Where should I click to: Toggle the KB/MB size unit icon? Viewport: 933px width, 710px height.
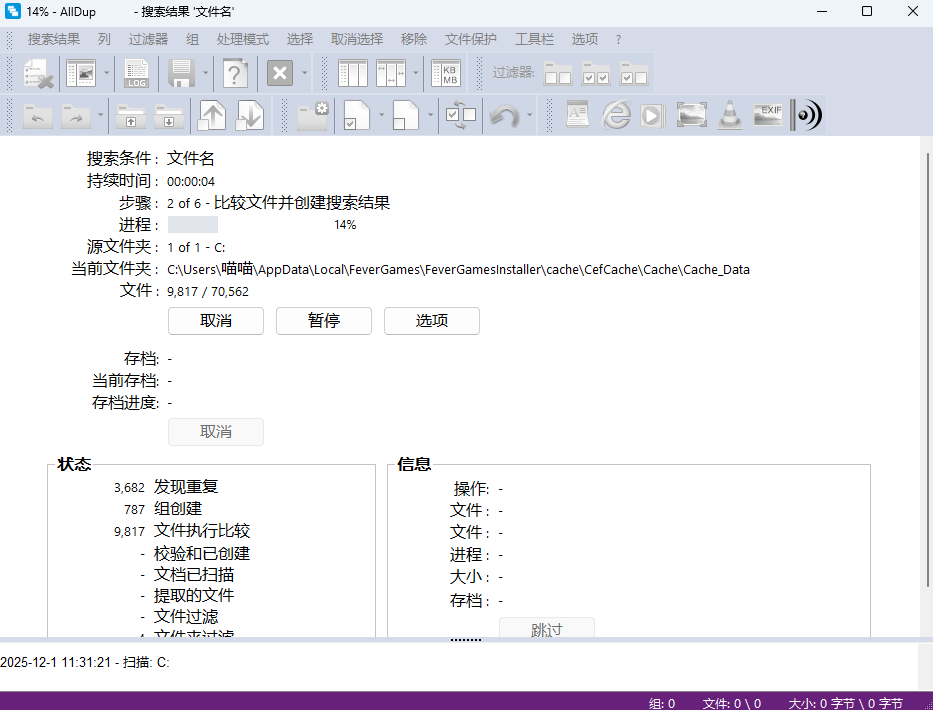[446, 74]
